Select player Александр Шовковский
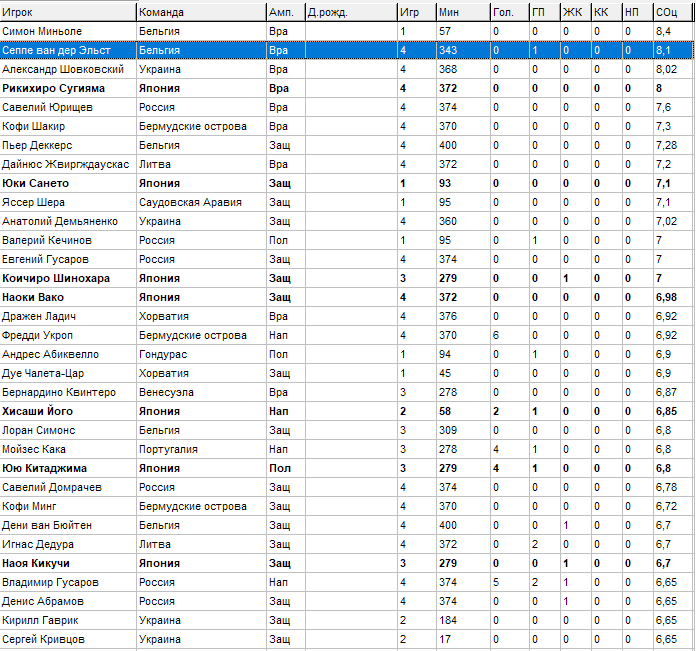This screenshot has height=651, width=696. click(63, 69)
